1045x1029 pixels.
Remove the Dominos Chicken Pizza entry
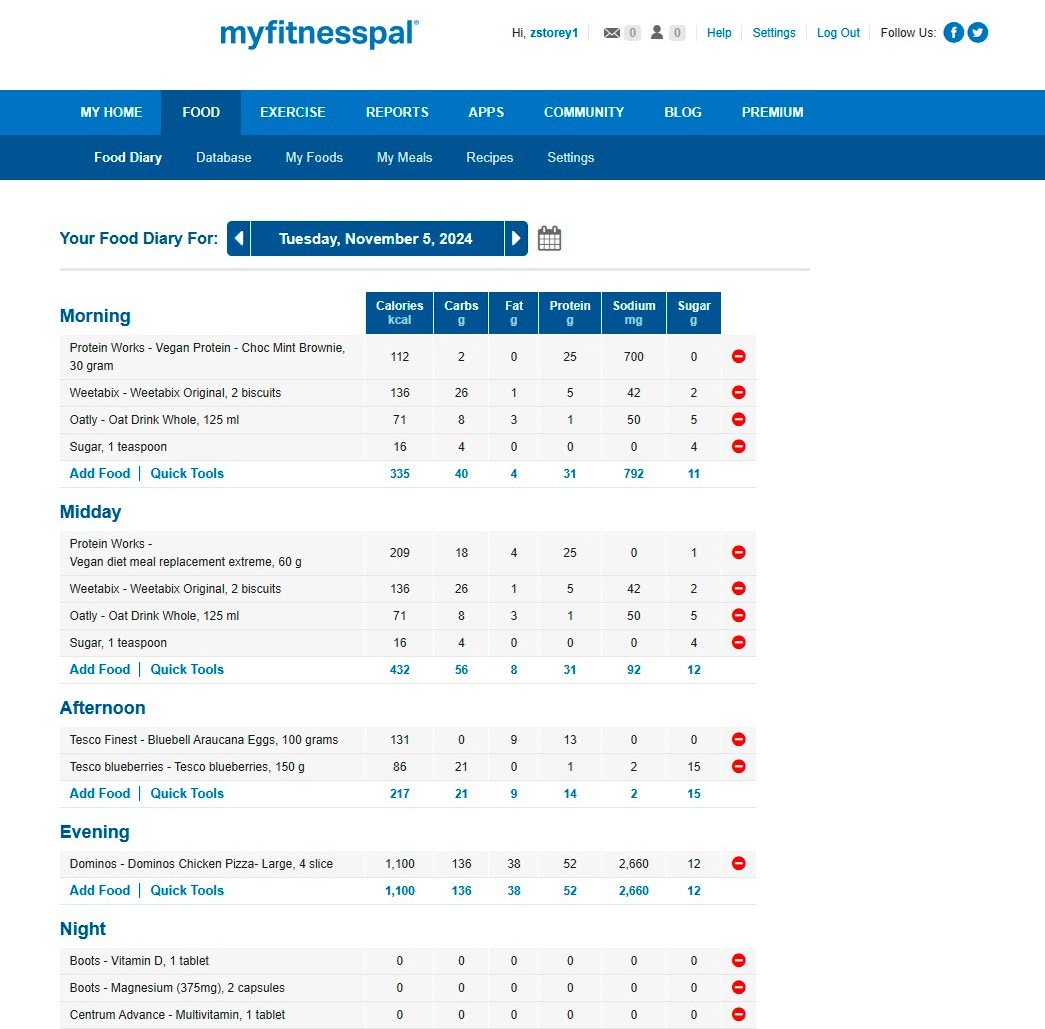point(738,863)
